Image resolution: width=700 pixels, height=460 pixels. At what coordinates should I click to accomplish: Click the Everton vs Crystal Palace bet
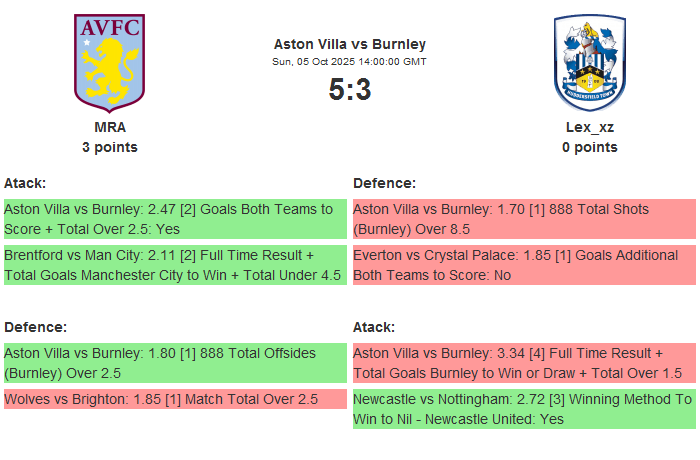click(524, 265)
